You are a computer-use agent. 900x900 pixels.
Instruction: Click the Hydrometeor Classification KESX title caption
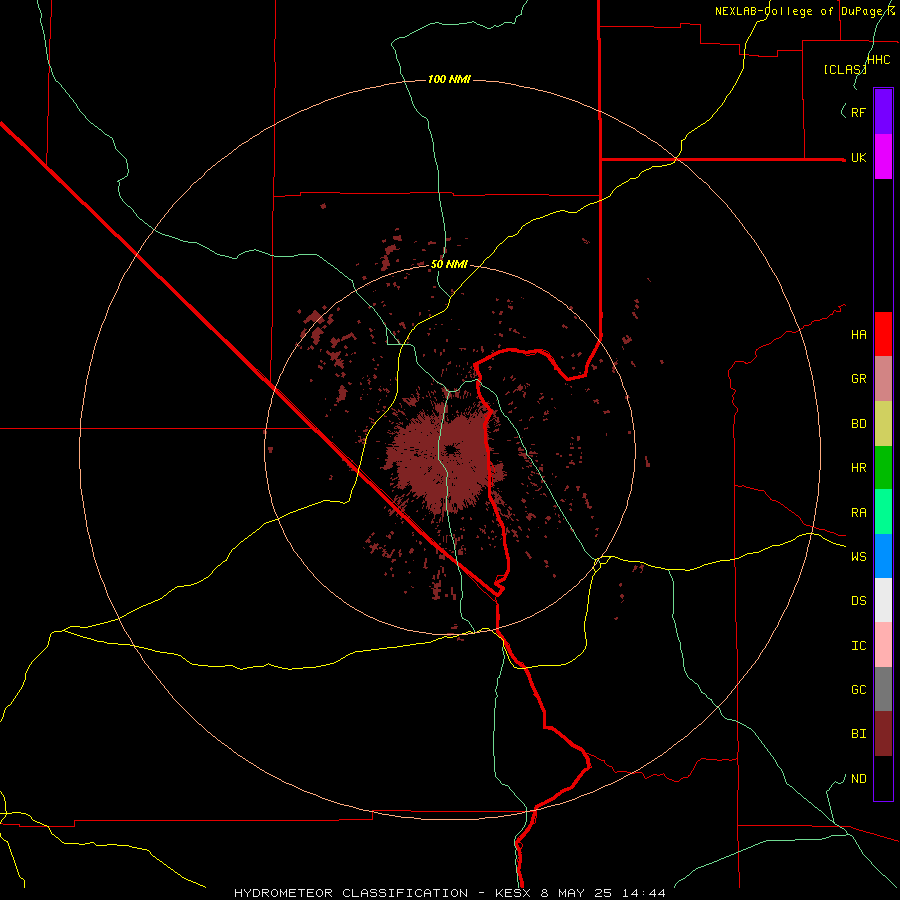point(450,893)
